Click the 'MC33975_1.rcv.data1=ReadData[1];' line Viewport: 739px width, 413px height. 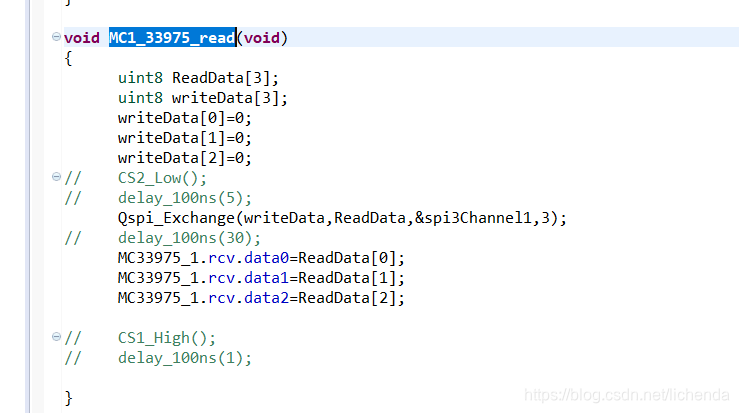coord(261,278)
